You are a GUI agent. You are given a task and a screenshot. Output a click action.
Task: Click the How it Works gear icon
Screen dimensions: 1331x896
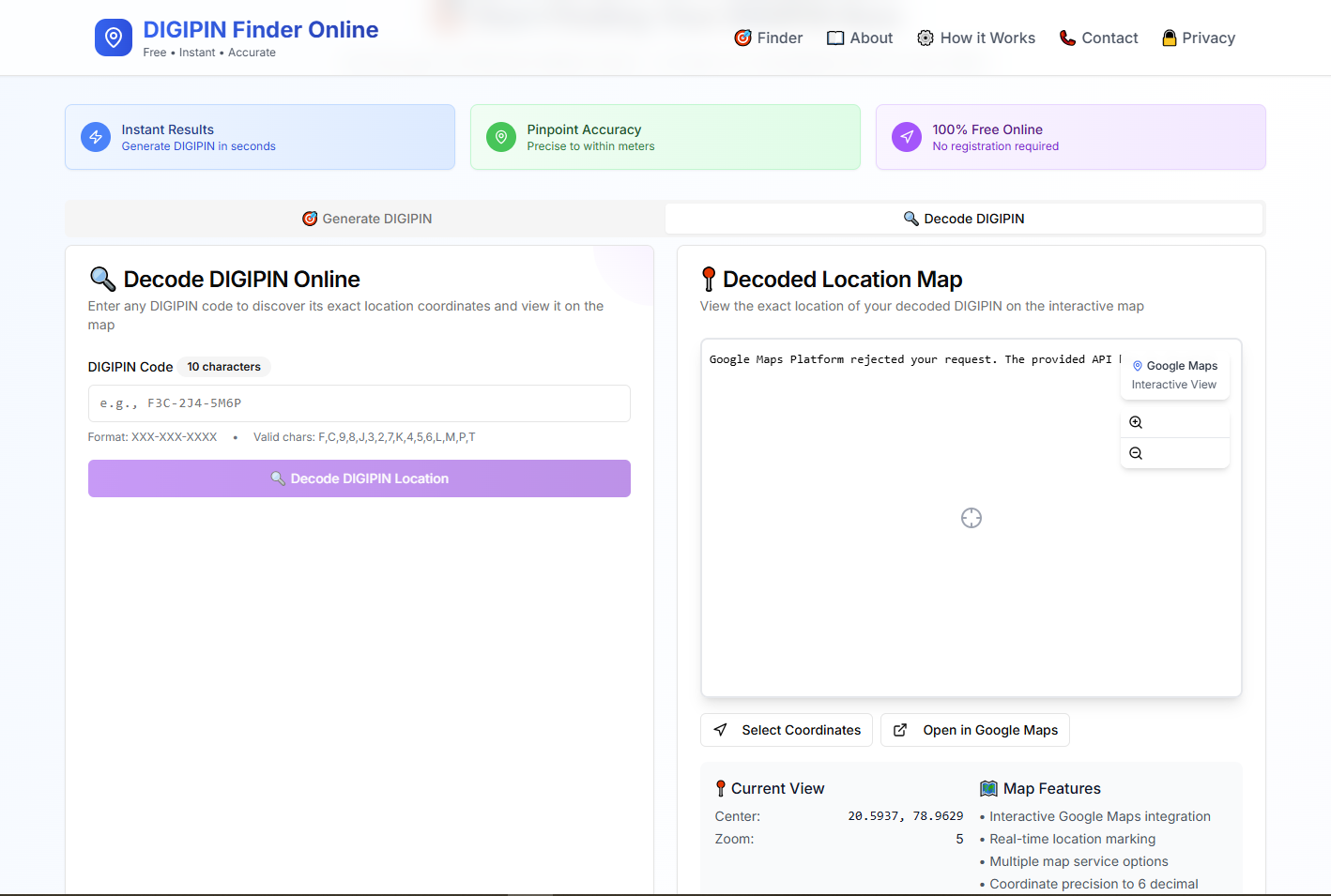[926, 38]
